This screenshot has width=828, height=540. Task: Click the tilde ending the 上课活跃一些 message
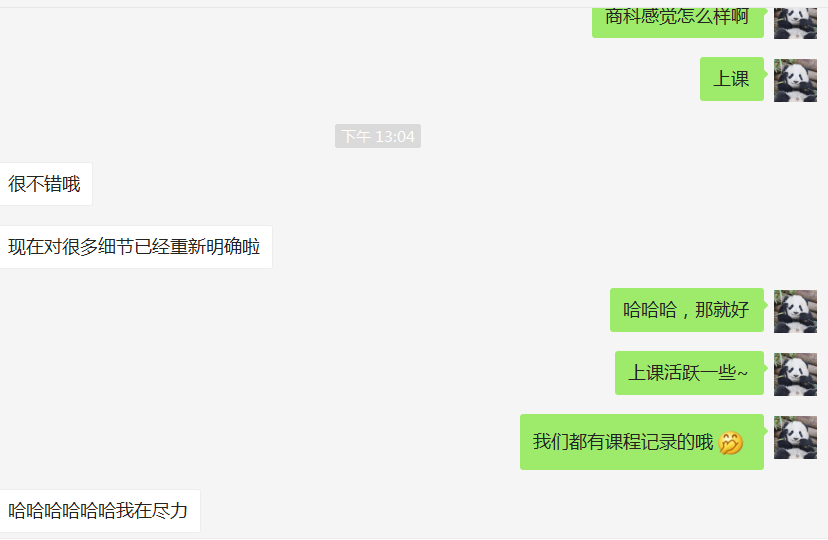[x=742, y=373]
